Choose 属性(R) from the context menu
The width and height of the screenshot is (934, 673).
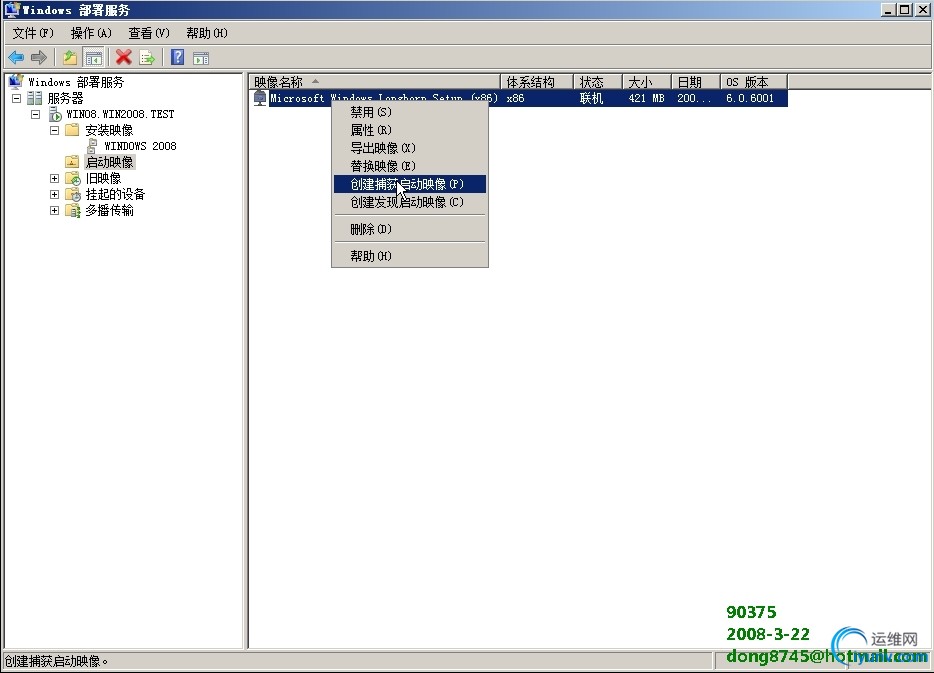tap(410, 130)
